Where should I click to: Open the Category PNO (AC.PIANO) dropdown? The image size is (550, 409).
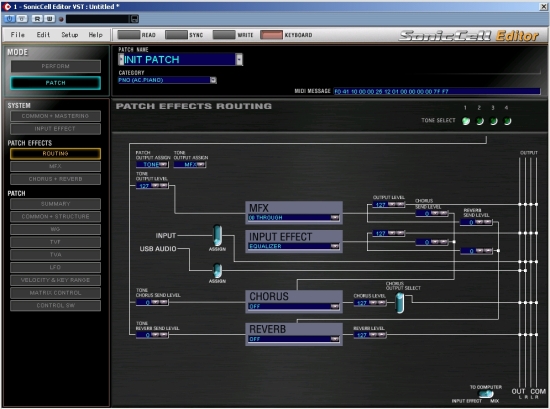[x=213, y=80]
